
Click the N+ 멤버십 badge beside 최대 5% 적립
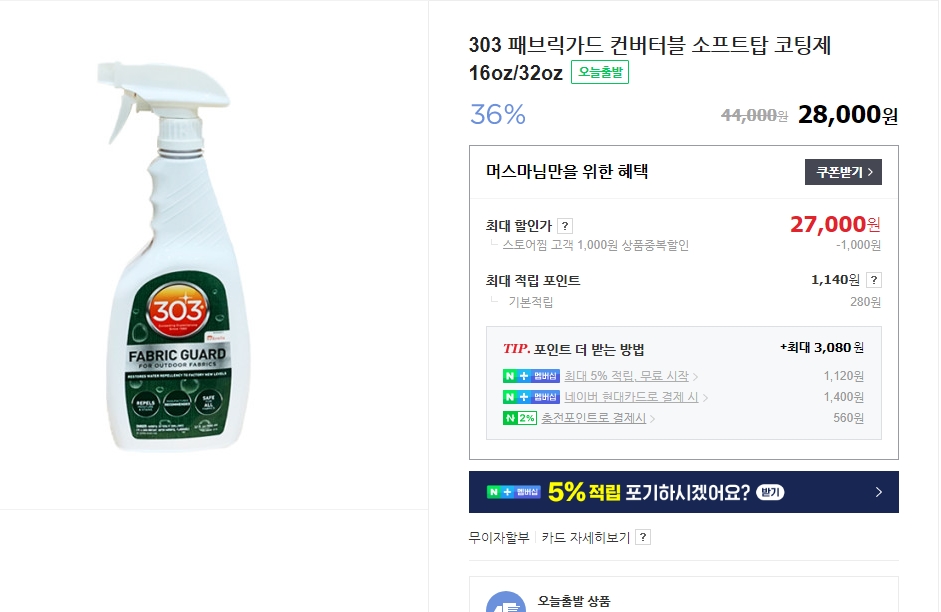(531, 376)
